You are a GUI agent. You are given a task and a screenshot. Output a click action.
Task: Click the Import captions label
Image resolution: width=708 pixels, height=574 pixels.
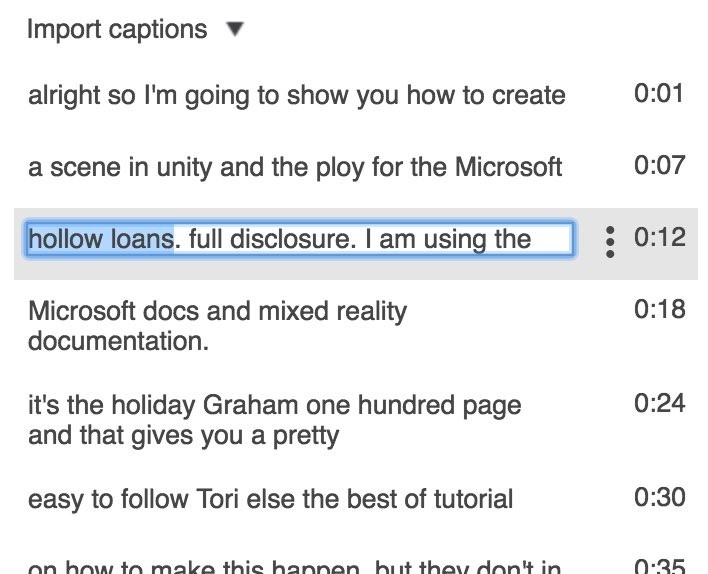117,29
